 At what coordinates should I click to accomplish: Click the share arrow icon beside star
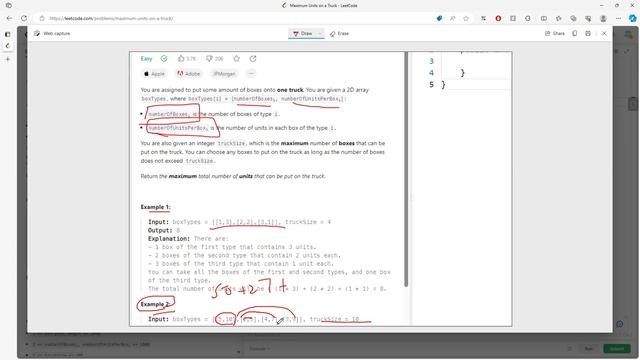pyautogui.click(x=253, y=59)
